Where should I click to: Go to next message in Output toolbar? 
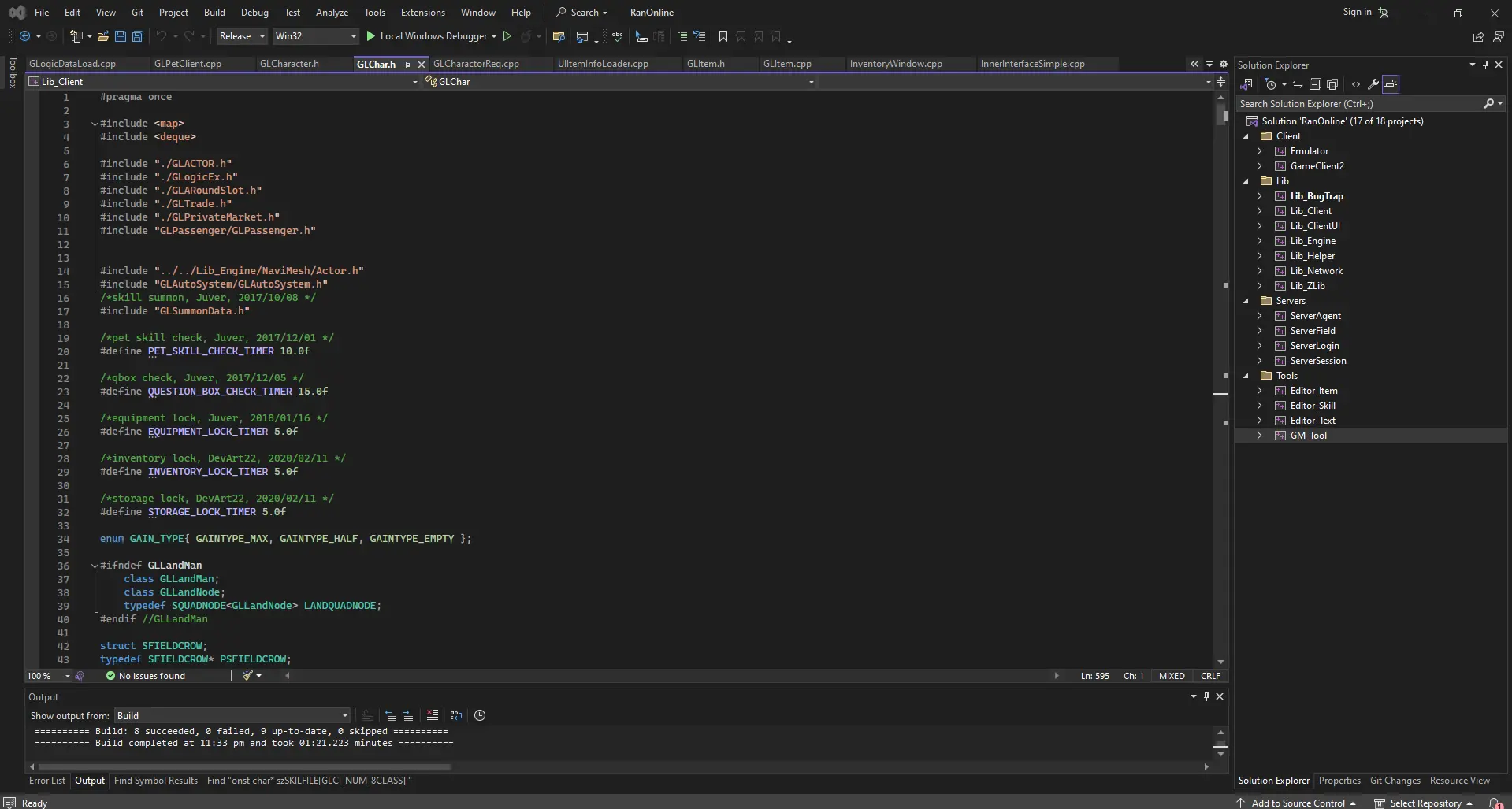(x=407, y=715)
